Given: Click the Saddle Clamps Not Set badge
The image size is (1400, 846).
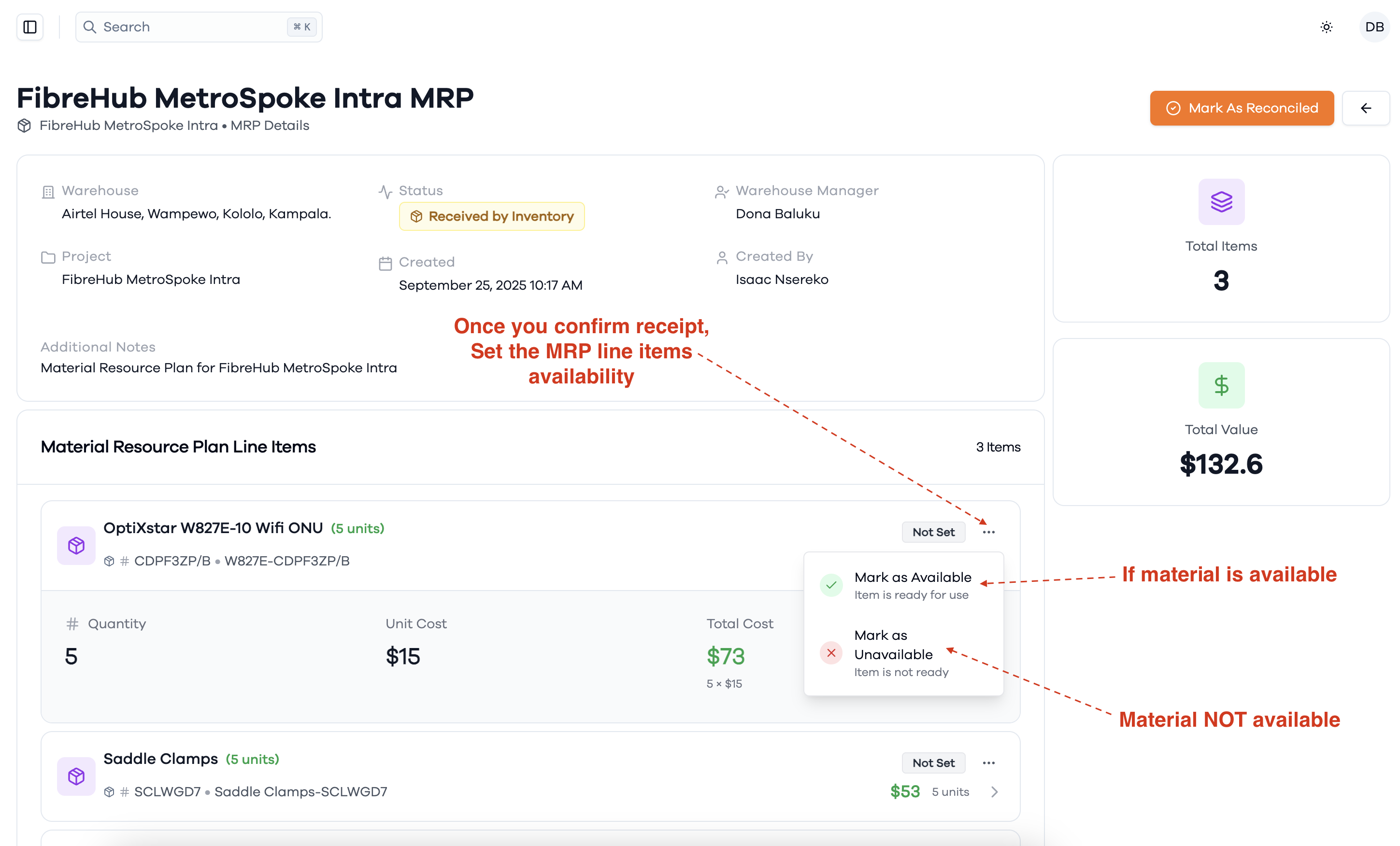Looking at the screenshot, I should pos(933,762).
